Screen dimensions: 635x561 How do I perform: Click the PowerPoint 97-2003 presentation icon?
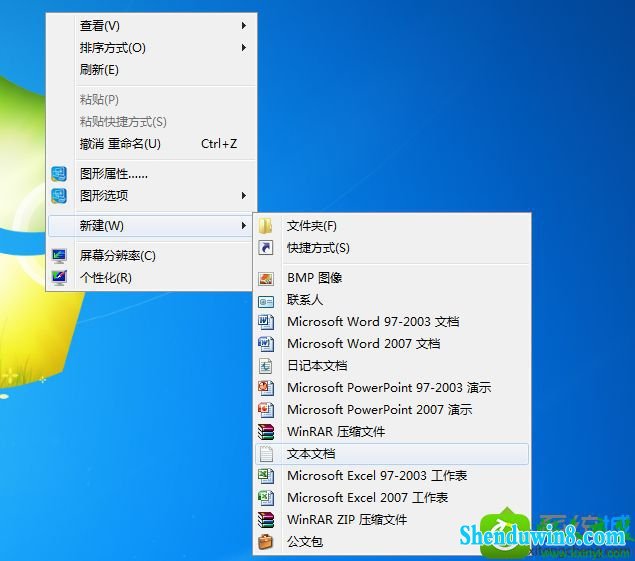(x=266, y=388)
